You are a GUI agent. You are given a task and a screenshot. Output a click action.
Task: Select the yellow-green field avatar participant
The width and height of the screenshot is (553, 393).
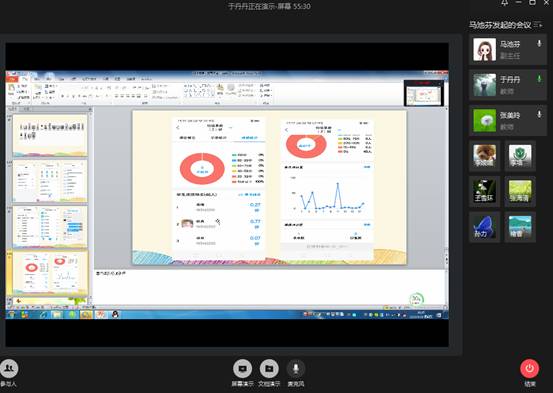tap(520, 191)
